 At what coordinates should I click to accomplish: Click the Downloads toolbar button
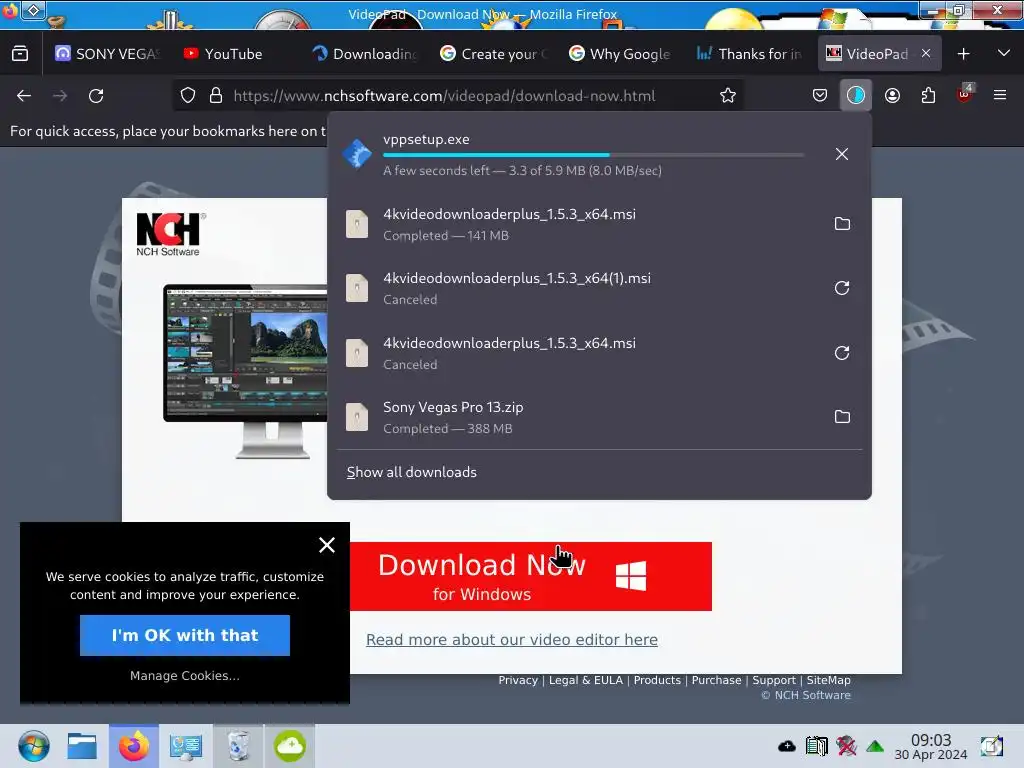[856, 95]
